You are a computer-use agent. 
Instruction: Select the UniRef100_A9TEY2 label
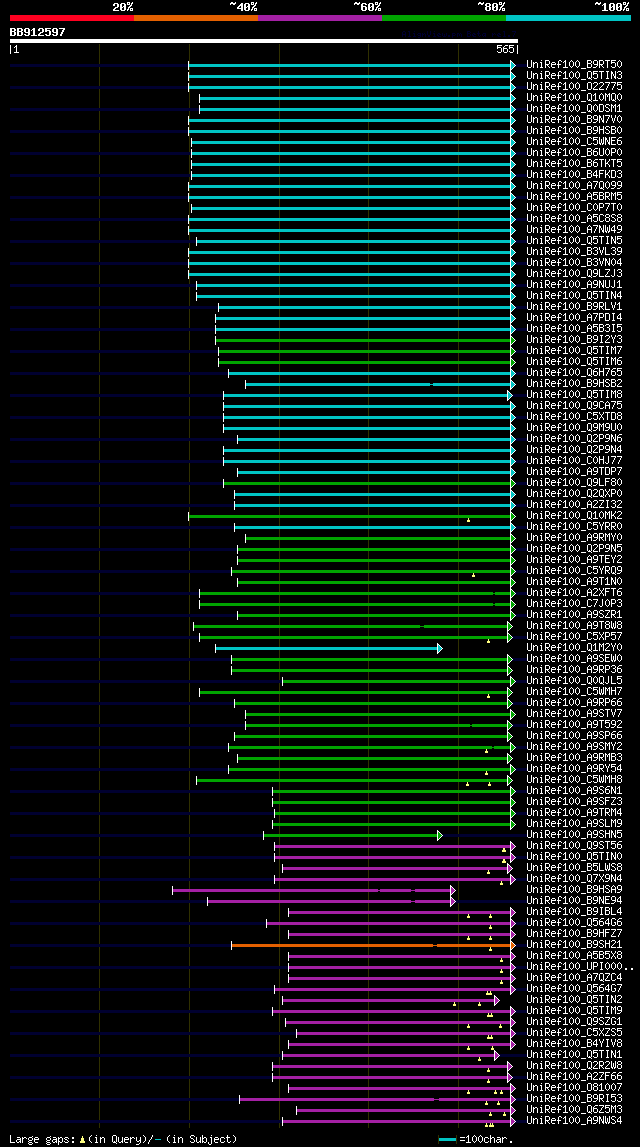pyautogui.click(x=574, y=560)
